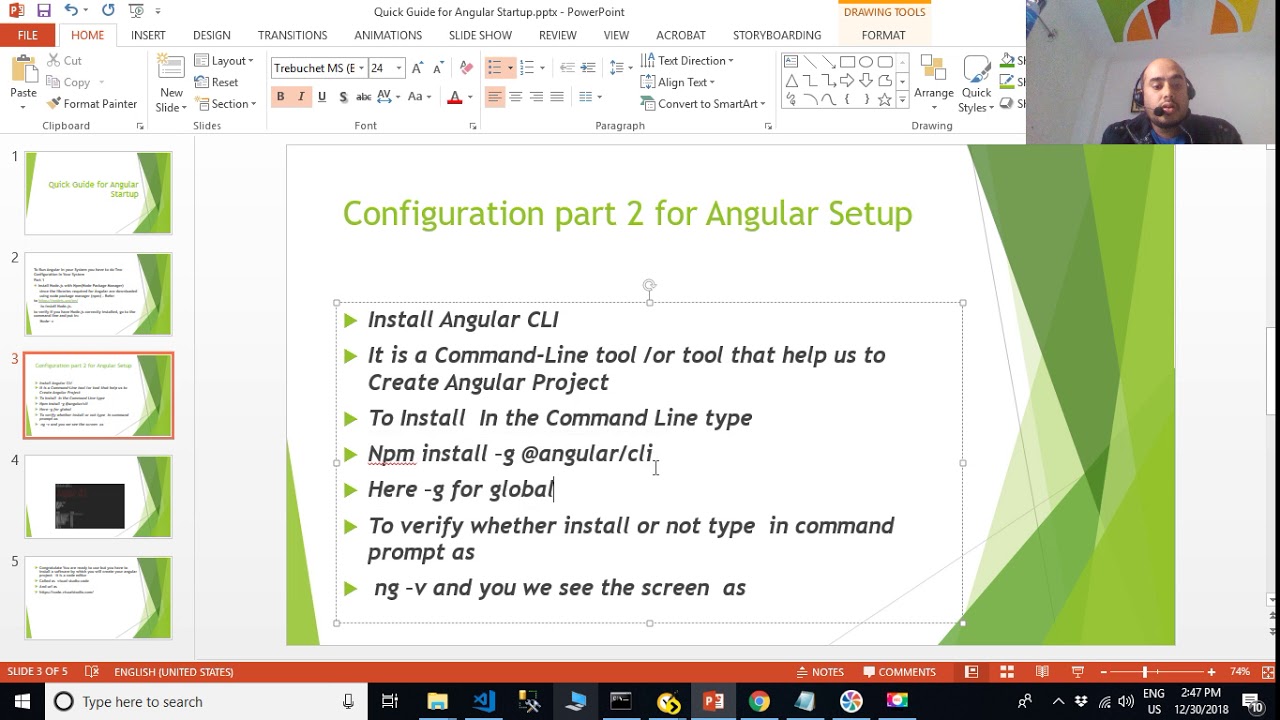The width and height of the screenshot is (1280, 720).
Task: Select the Format Painter tool
Action: pos(91,104)
